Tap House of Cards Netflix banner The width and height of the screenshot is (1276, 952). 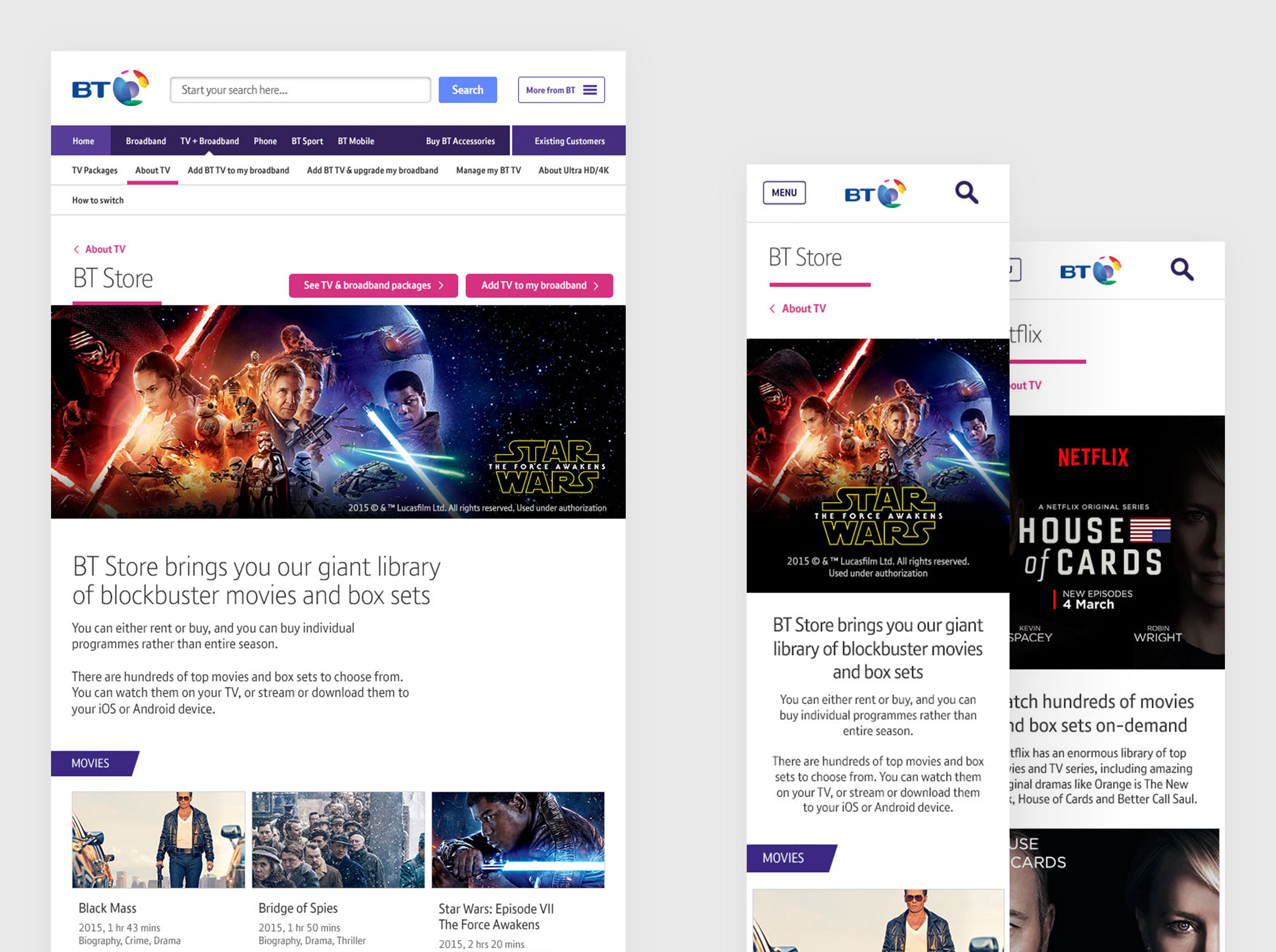pos(1117,542)
